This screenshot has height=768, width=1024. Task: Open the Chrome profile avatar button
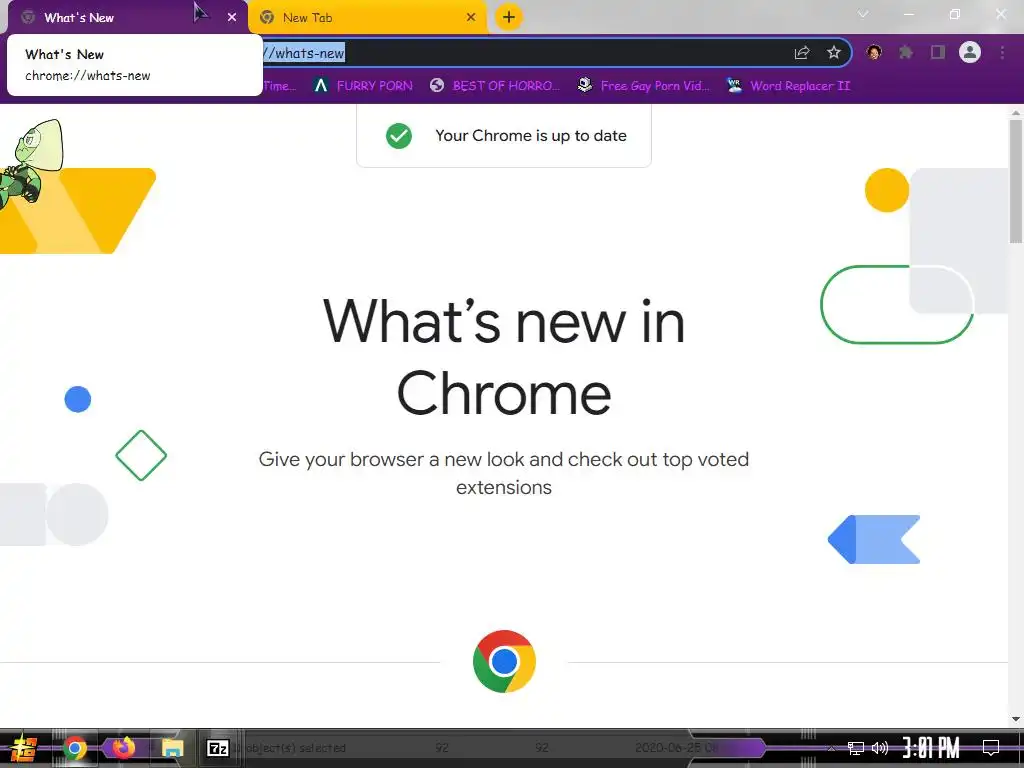tap(970, 52)
